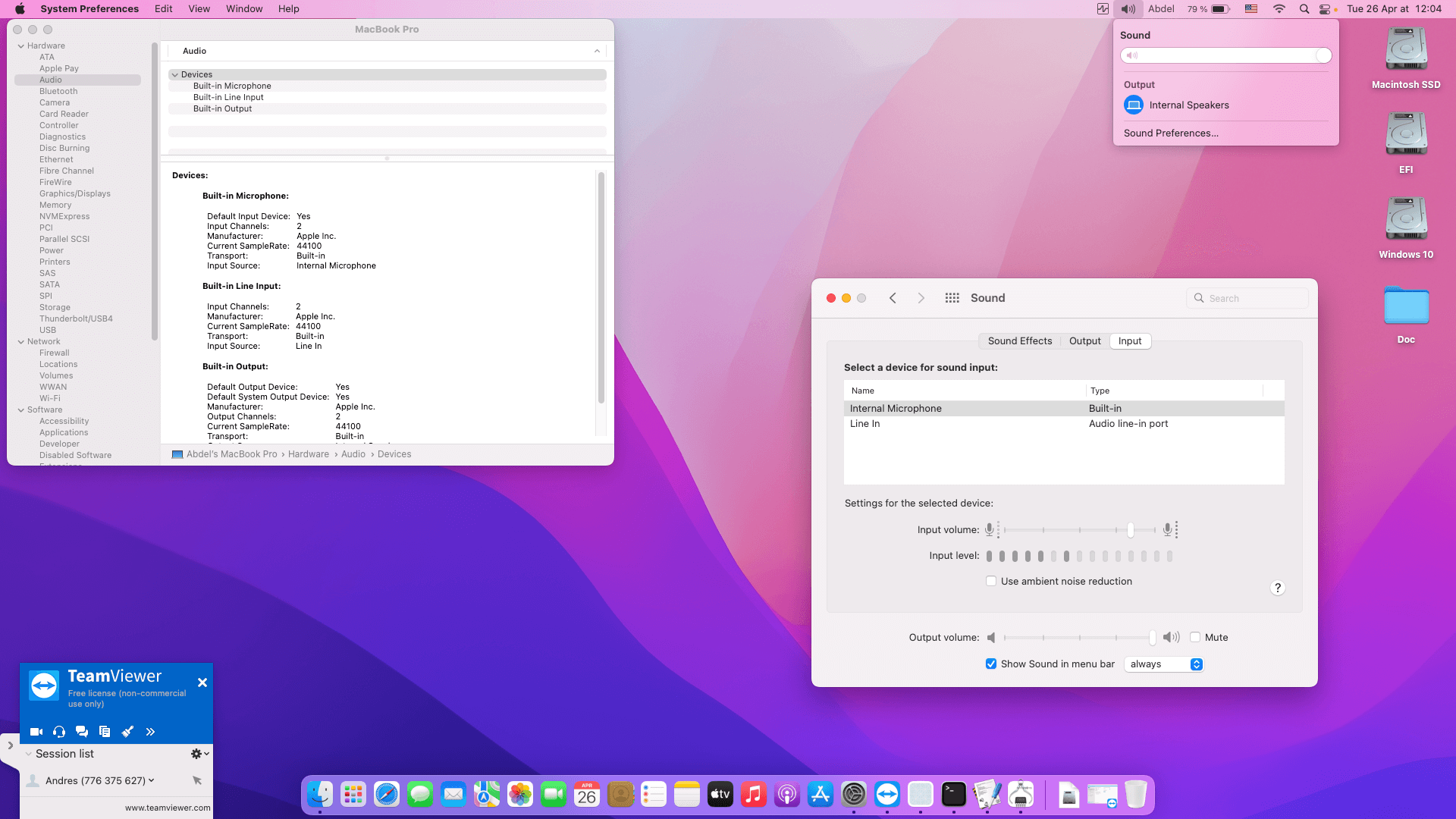Open Photos from the Dock
Viewport: 1456px width, 819px height.
tap(520, 794)
